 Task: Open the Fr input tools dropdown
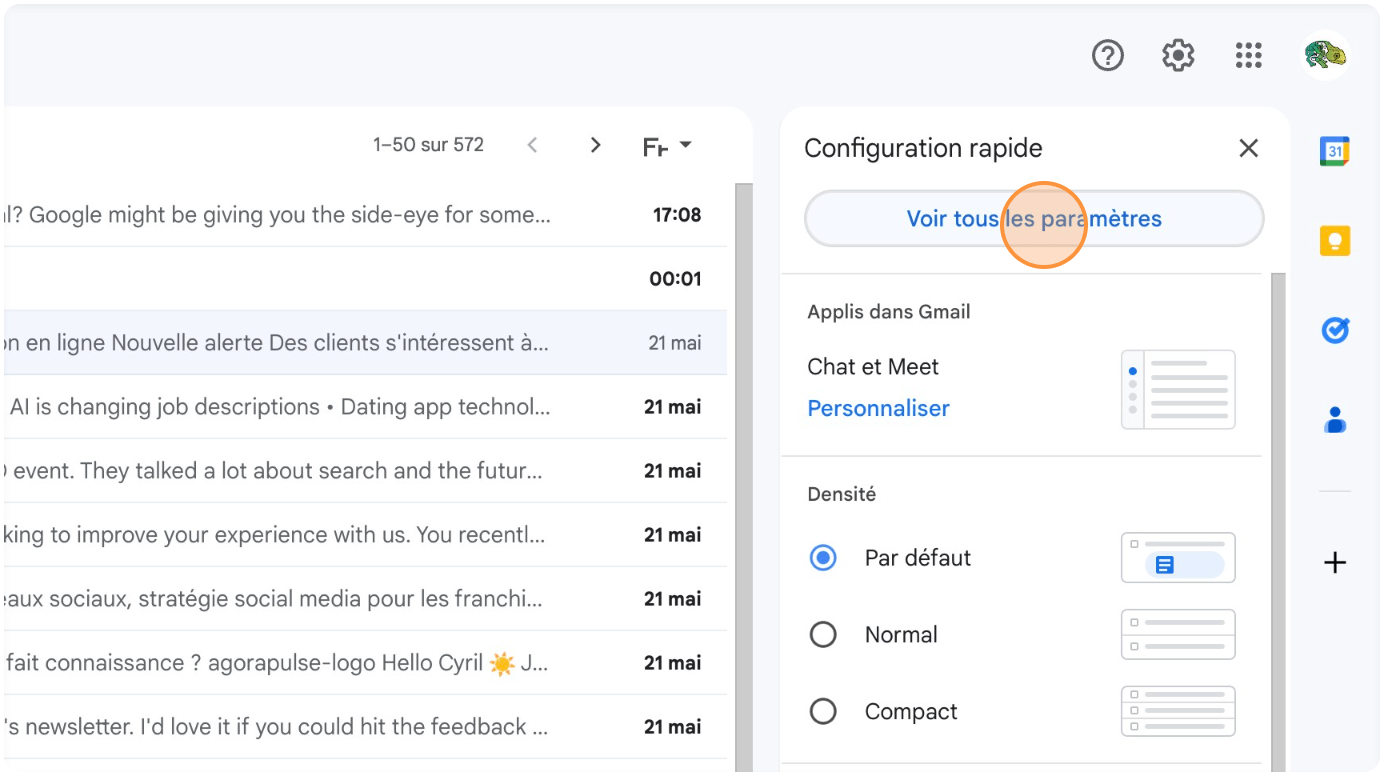pyautogui.click(x=667, y=146)
